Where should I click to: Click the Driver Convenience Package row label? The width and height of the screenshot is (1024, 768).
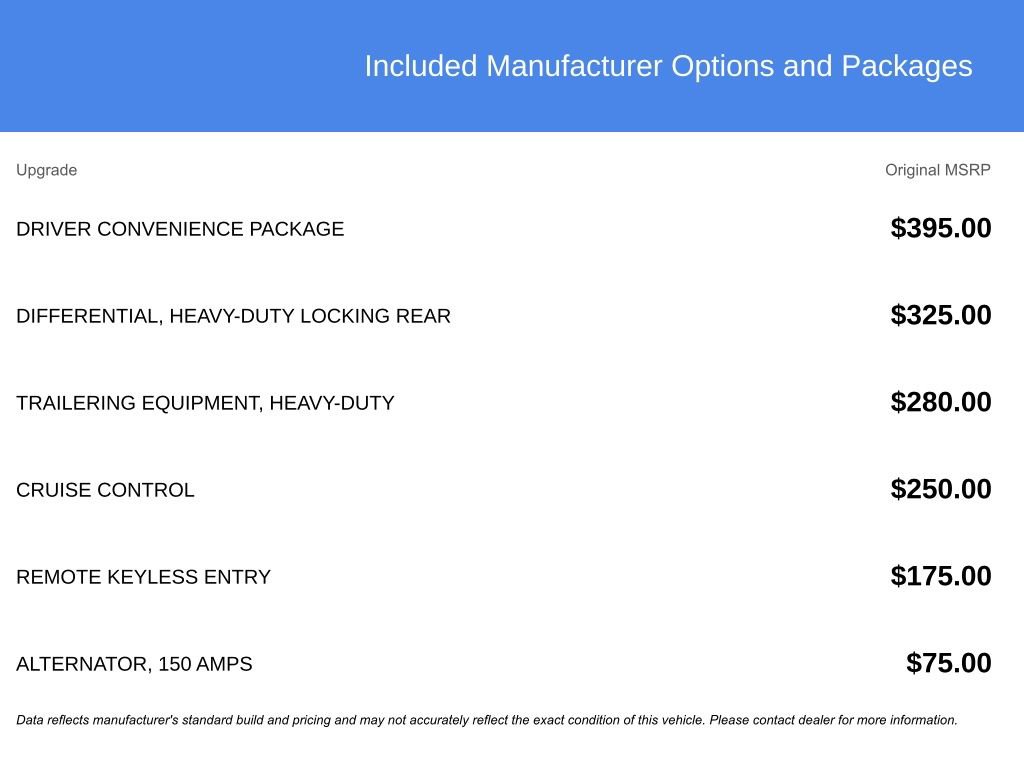point(180,229)
